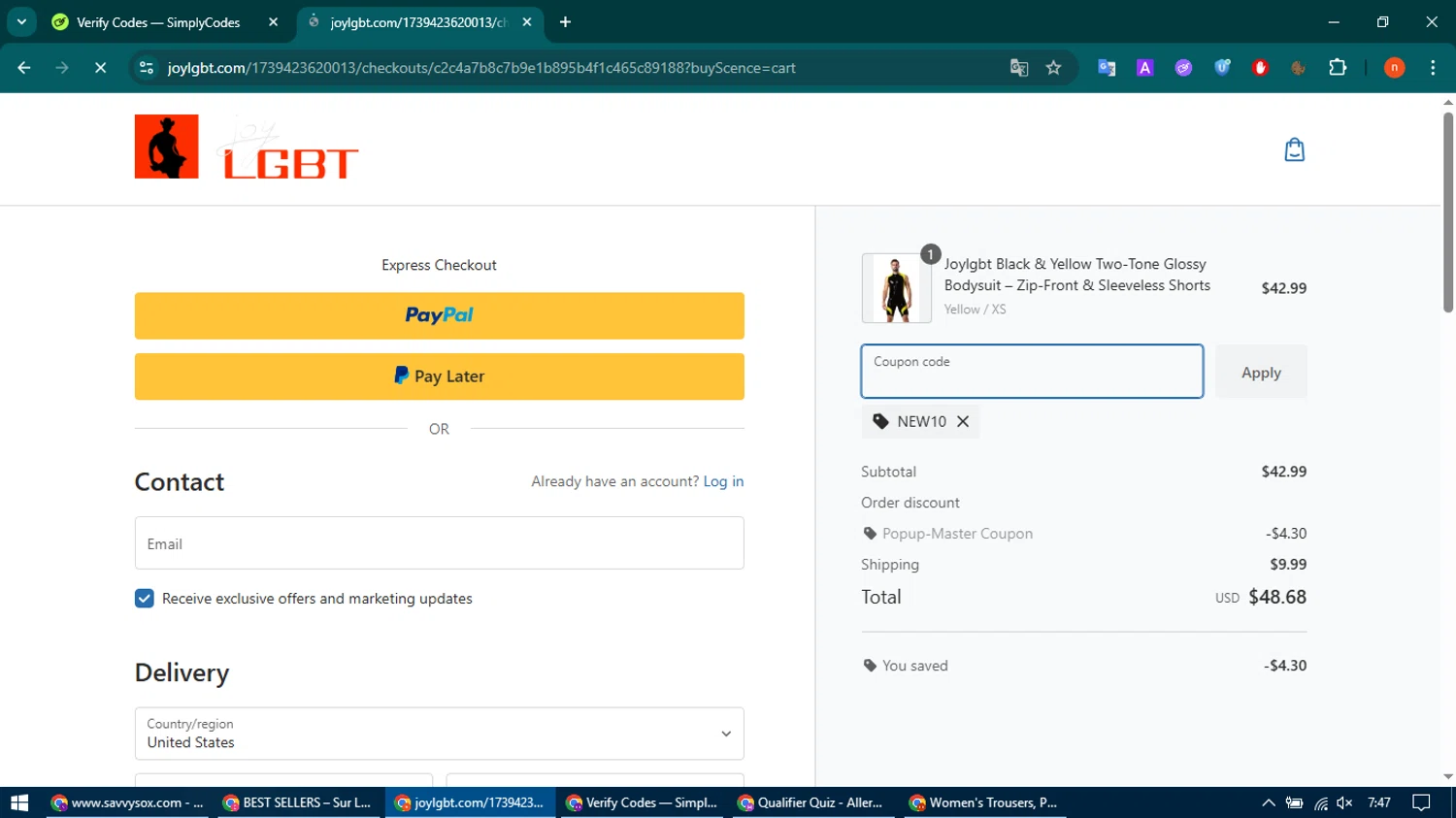This screenshot has height=818, width=1456.
Task: Click the You saved label
Action: [x=914, y=666]
